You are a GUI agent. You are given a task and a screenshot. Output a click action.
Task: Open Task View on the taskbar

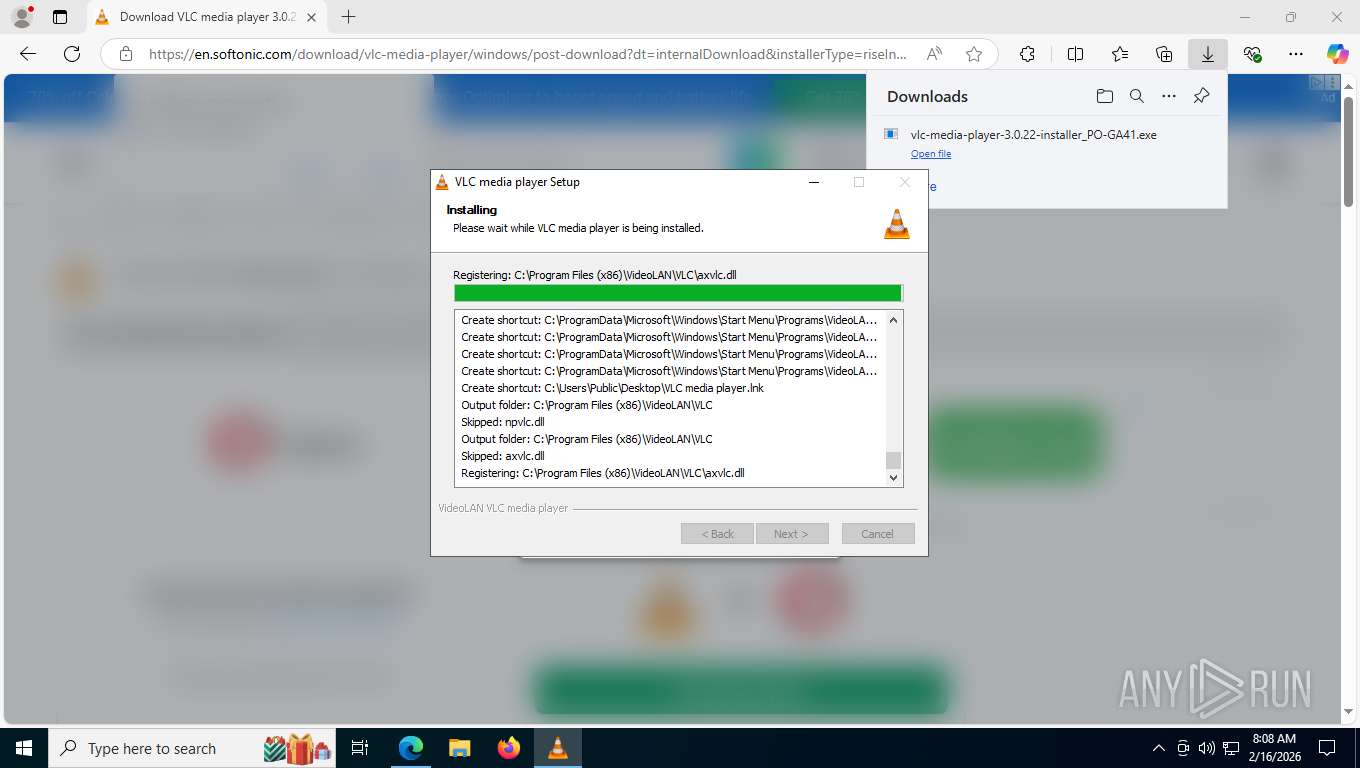(x=360, y=748)
